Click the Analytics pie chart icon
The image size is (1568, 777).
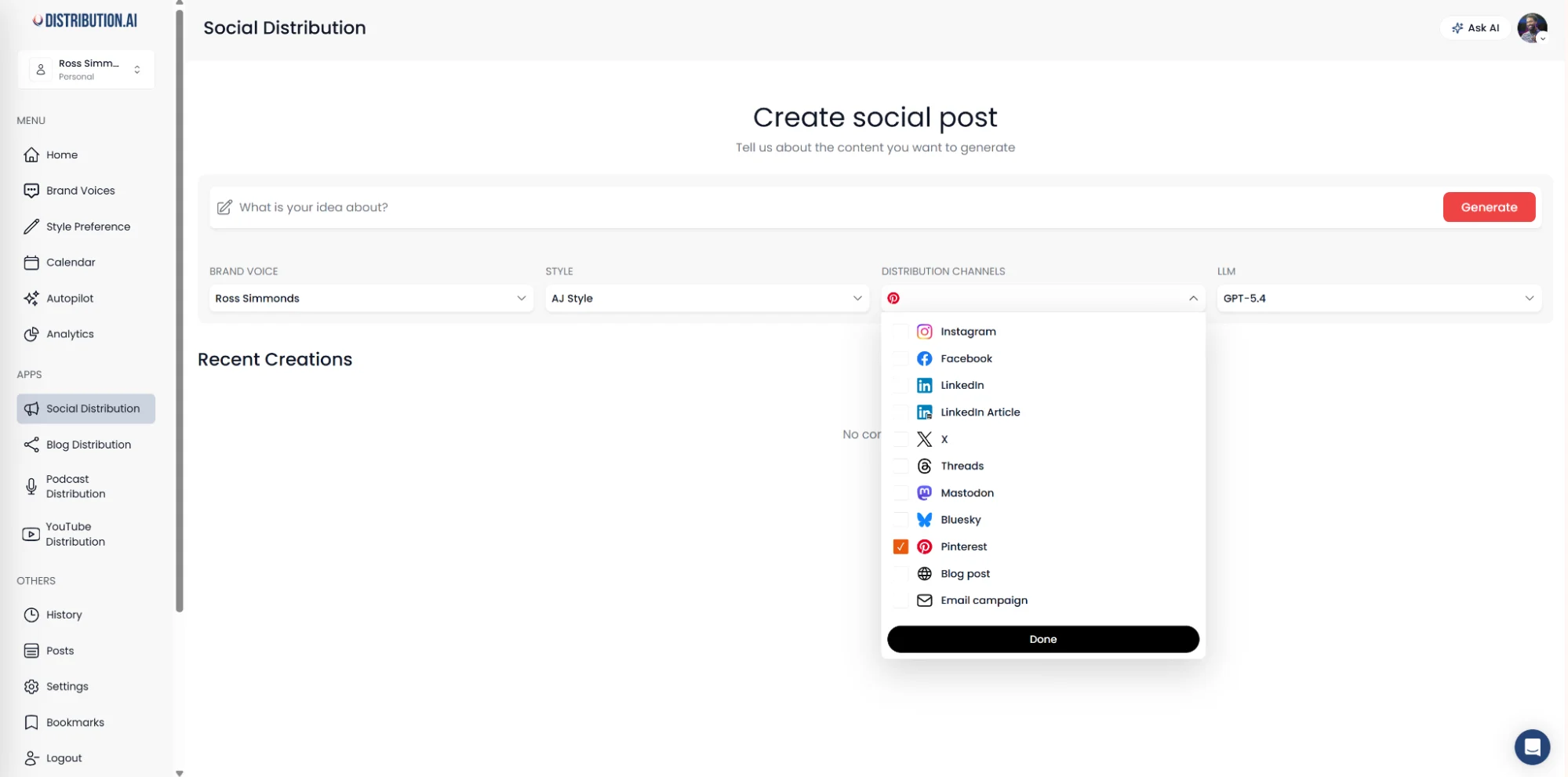point(31,334)
